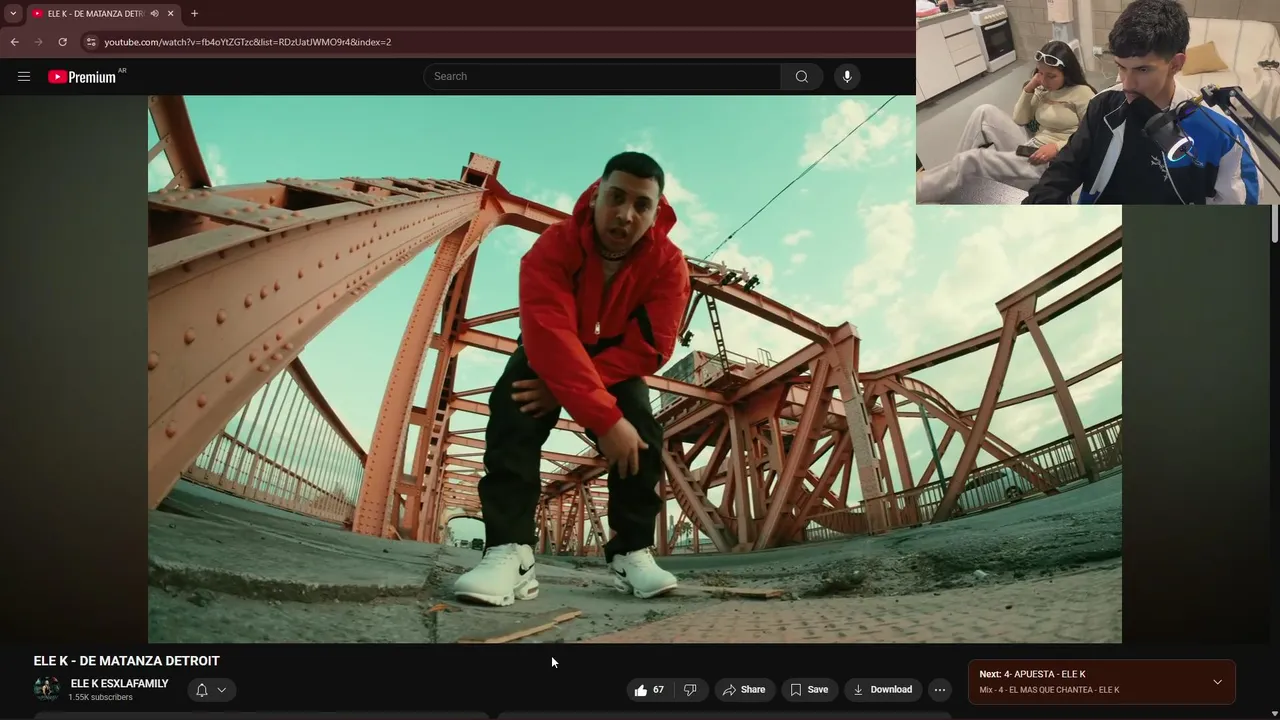Switch to the ELE K - DE MATANZA DETROIT tab
This screenshot has width=1280, height=720.
pyautogui.click(x=96, y=14)
